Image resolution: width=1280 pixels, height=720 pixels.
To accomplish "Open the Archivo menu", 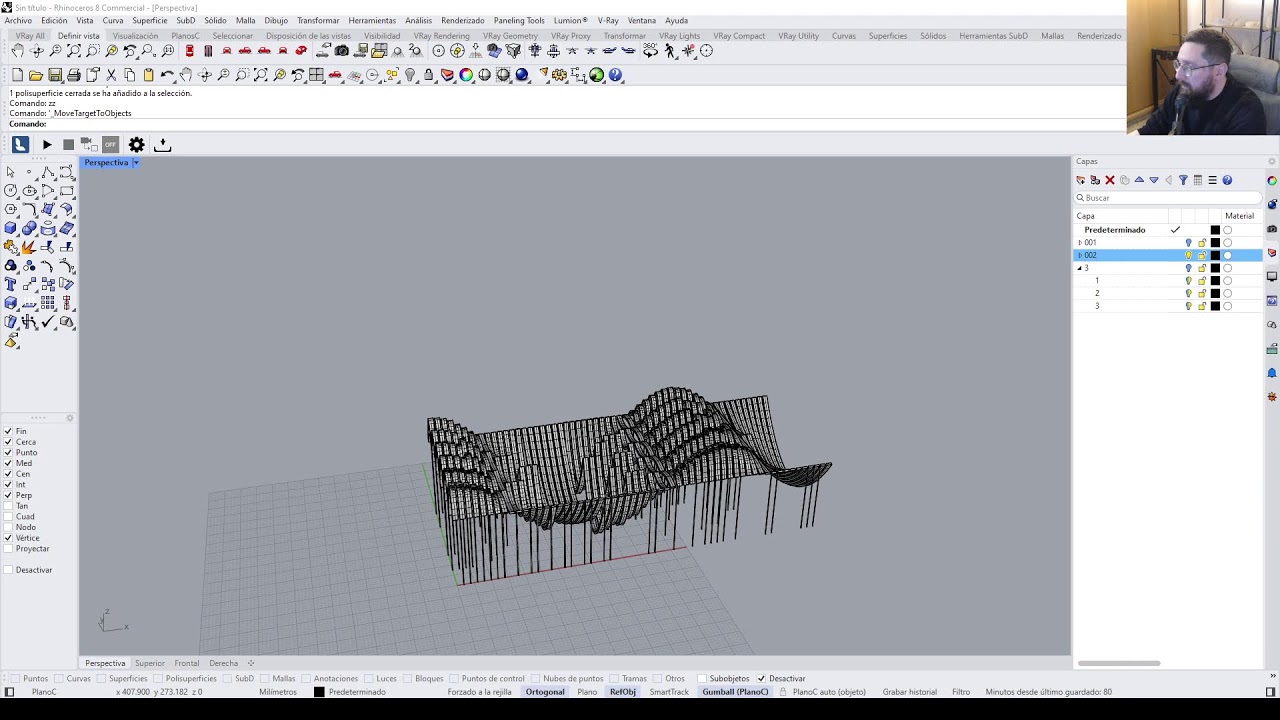I will tap(18, 20).
